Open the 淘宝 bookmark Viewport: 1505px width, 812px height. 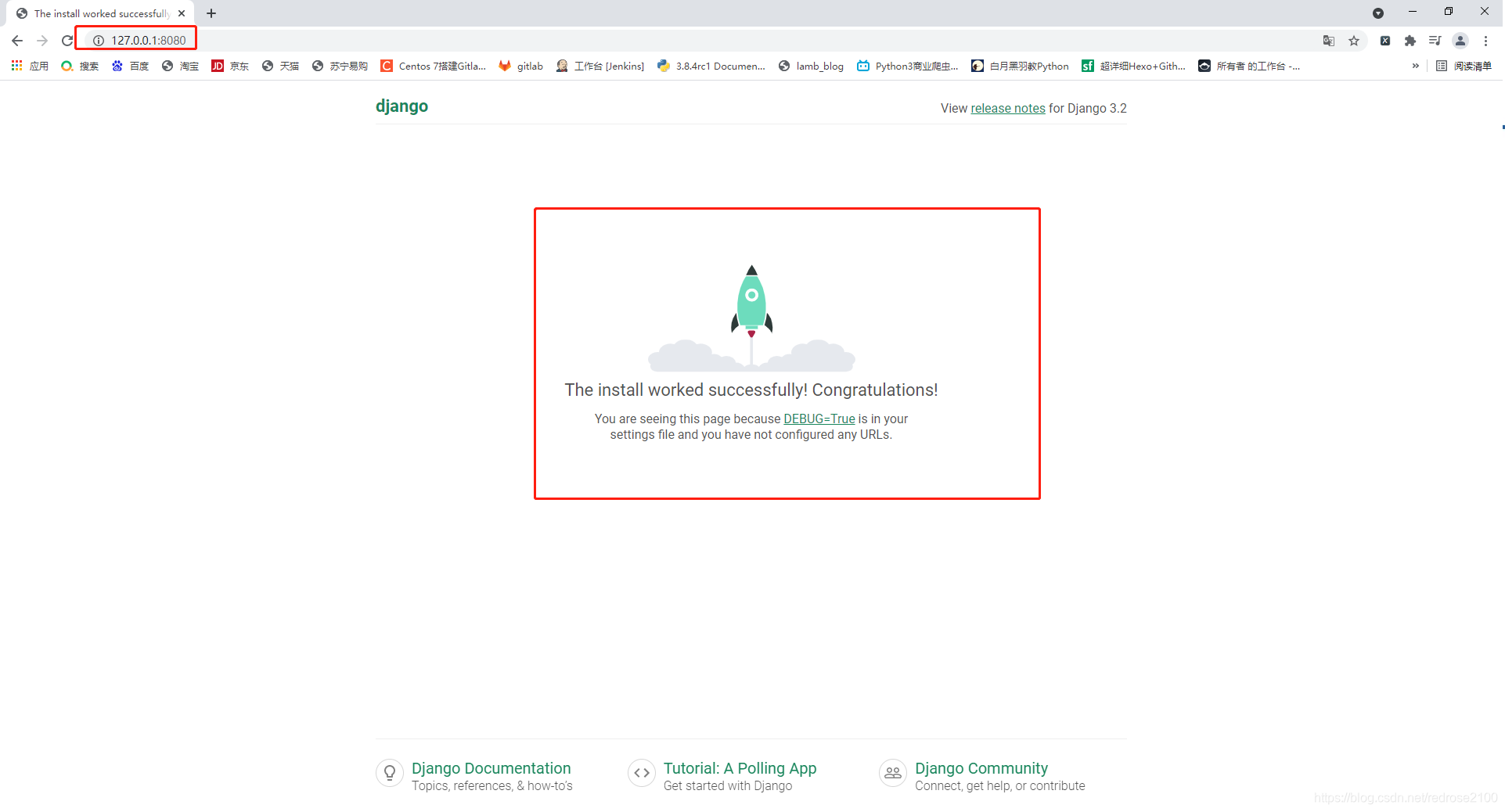[x=180, y=66]
